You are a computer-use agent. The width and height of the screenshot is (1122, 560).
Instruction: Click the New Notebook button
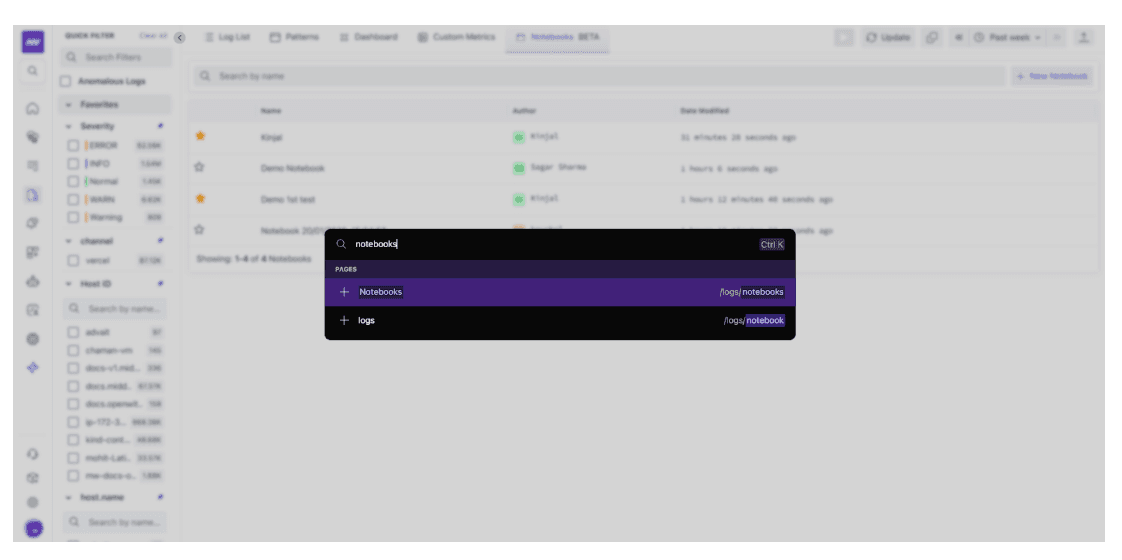click(x=1053, y=76)
